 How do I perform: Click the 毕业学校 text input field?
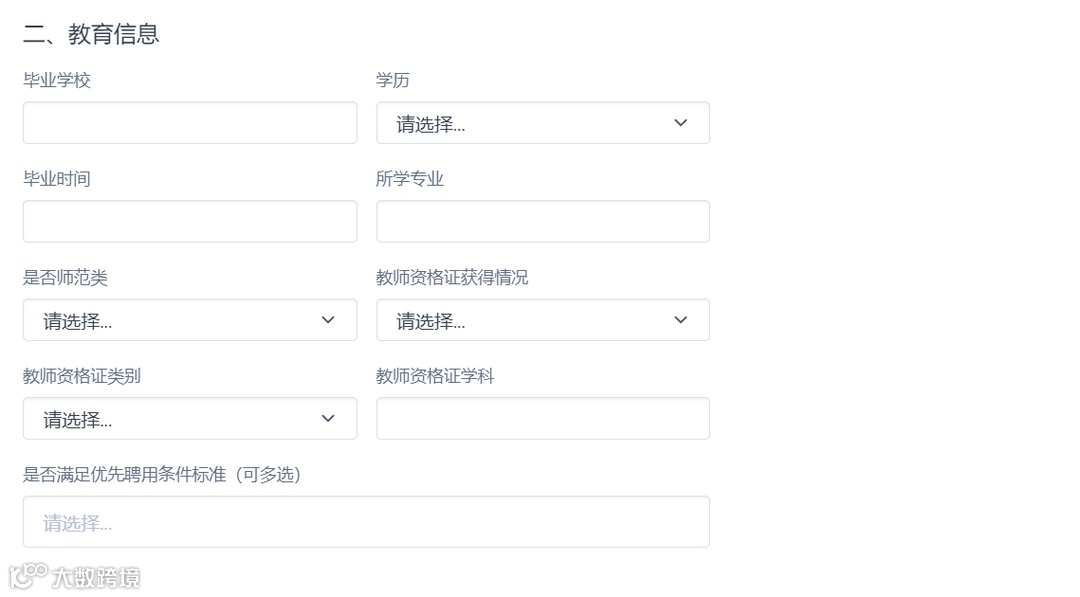pos(190,123)
